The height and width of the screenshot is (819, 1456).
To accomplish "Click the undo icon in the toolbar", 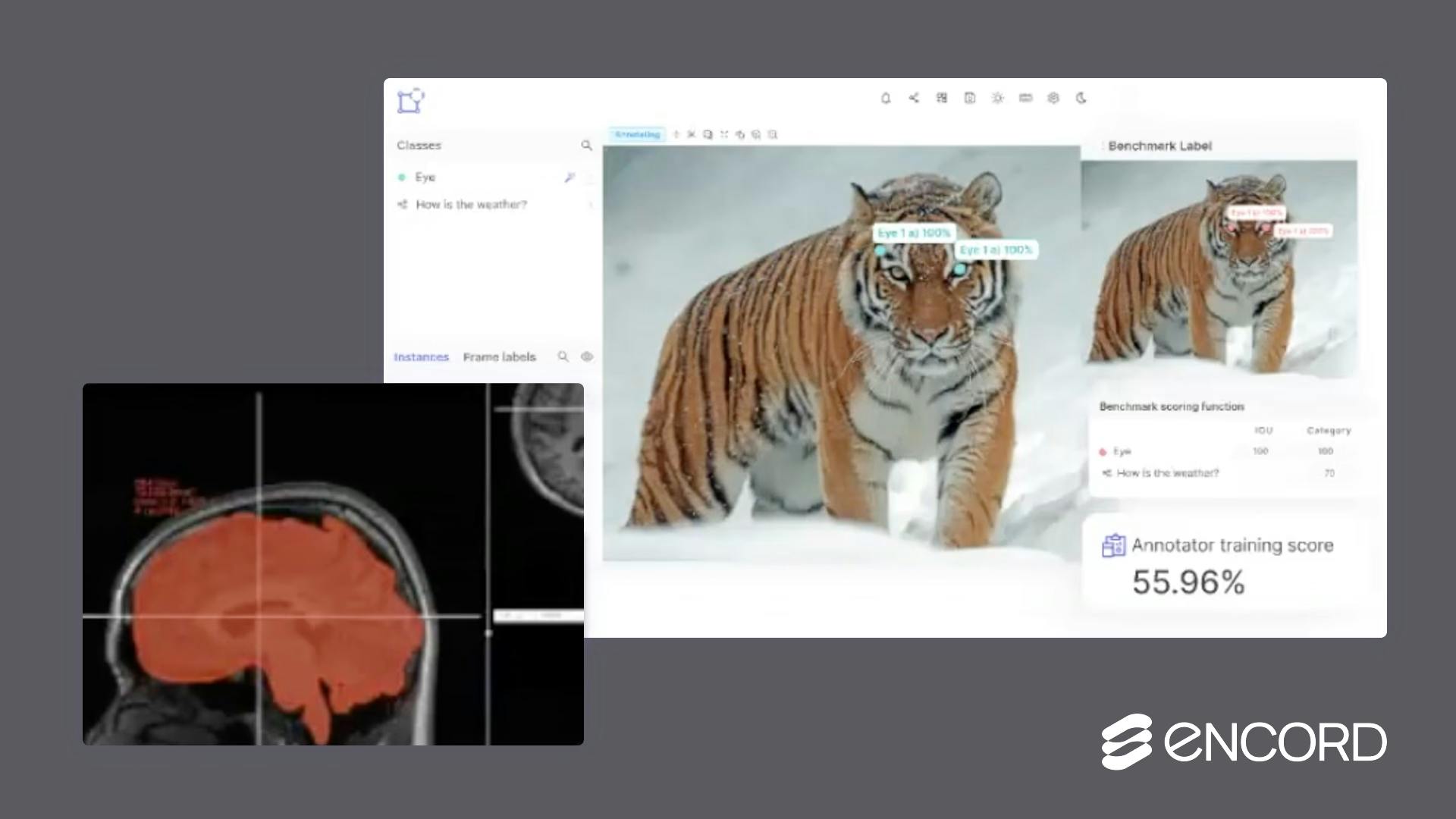I will 740,135.
